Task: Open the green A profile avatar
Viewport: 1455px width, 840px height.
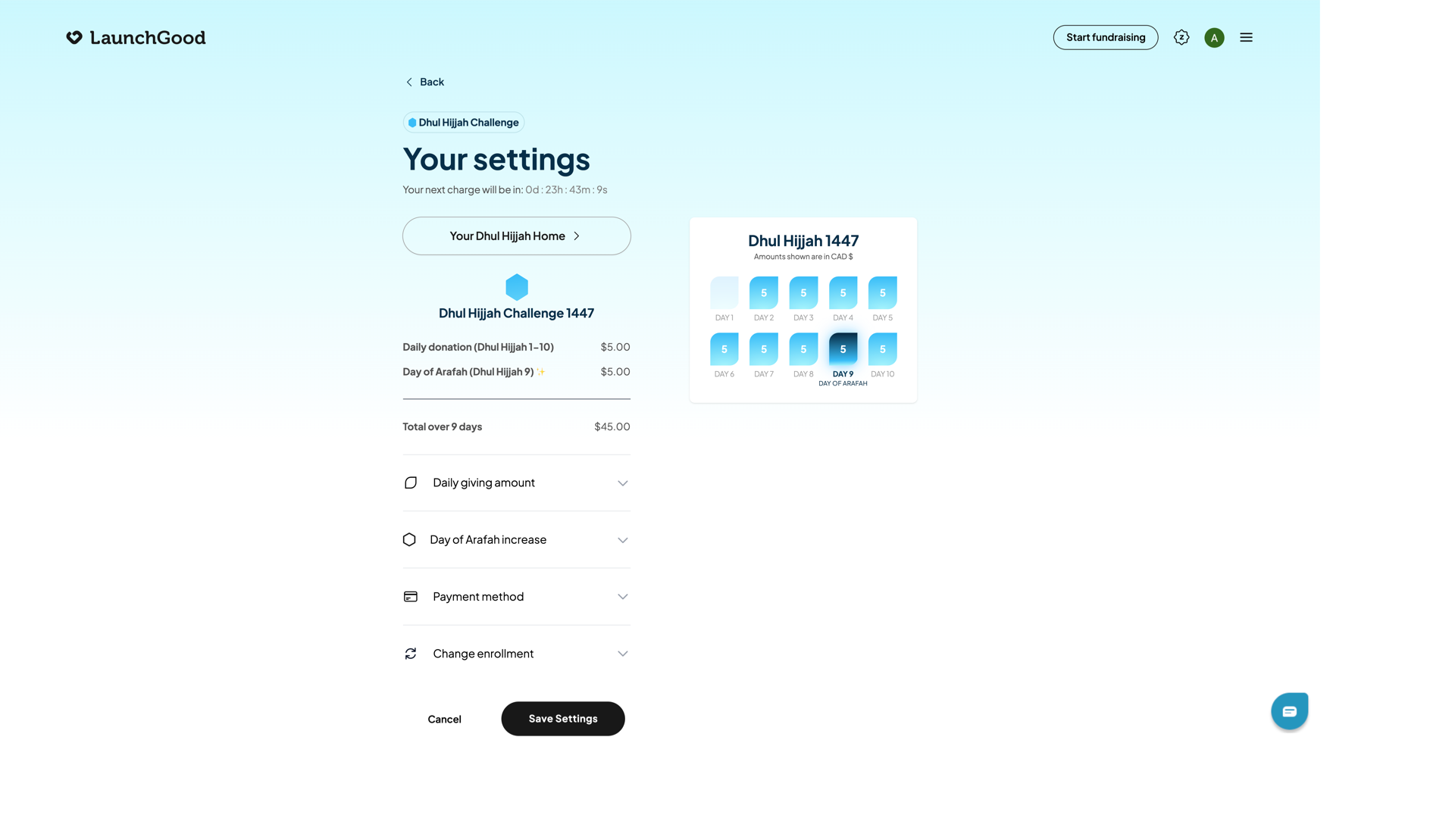Action: click(x=1214, y=38)
